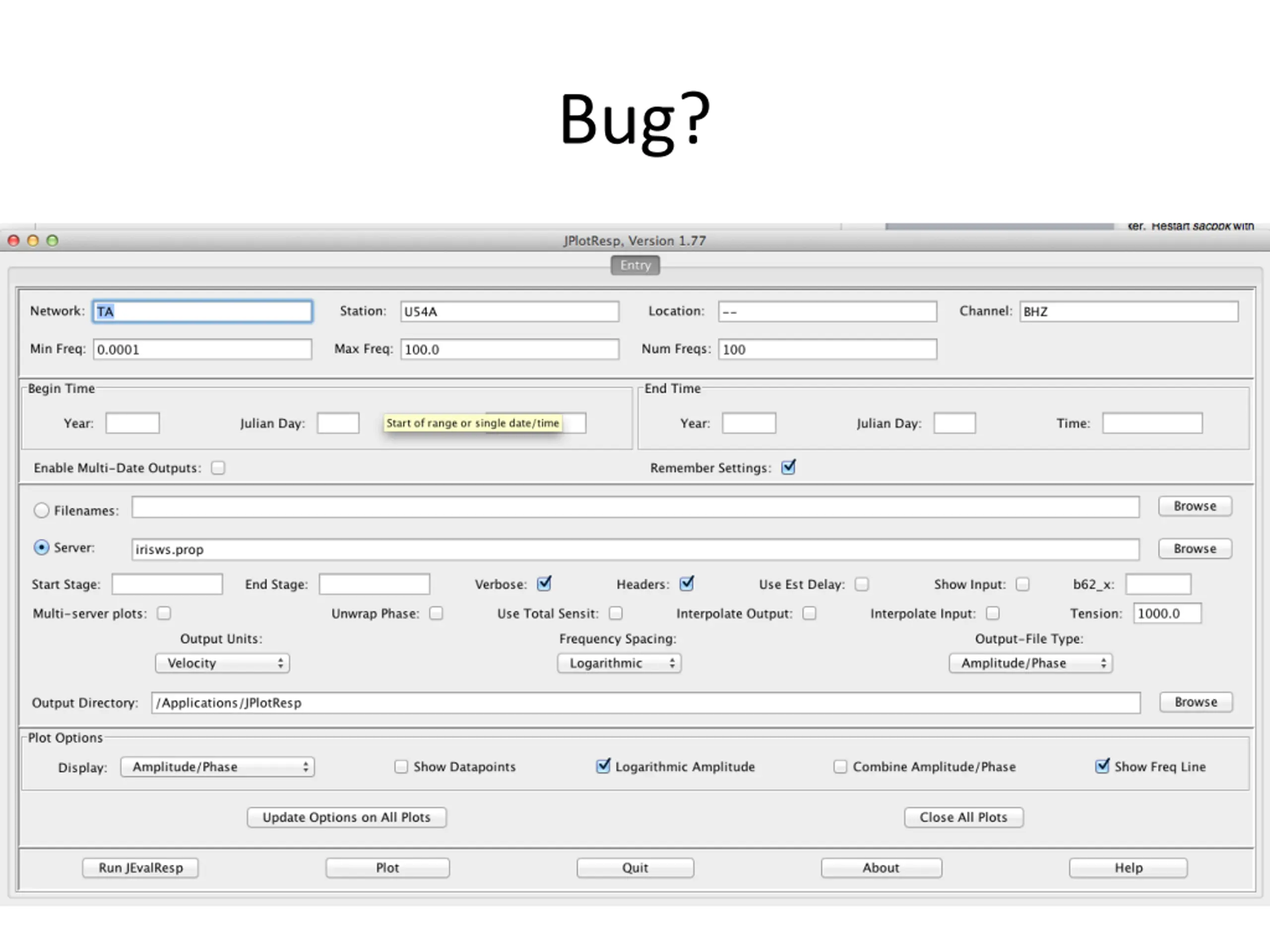This screenshot has height=952, width=1270.
Task: Click the Help button
Action: [x=1128, y=868]
